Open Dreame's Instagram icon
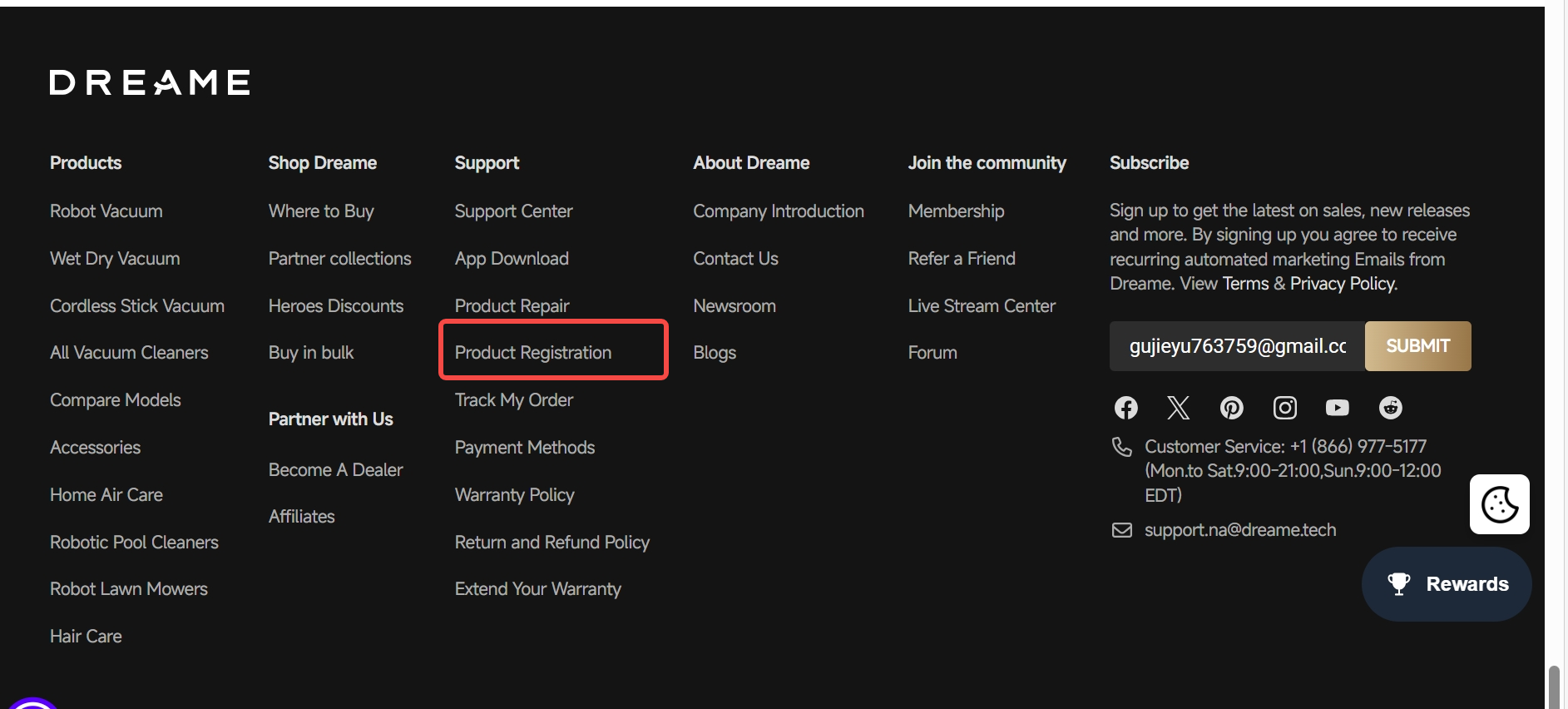 (1284, 408)
